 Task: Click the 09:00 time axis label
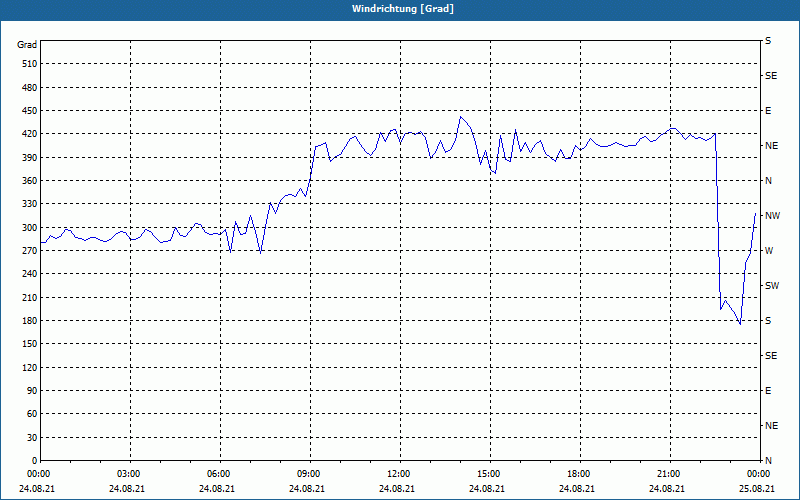(x=308, y=474)
